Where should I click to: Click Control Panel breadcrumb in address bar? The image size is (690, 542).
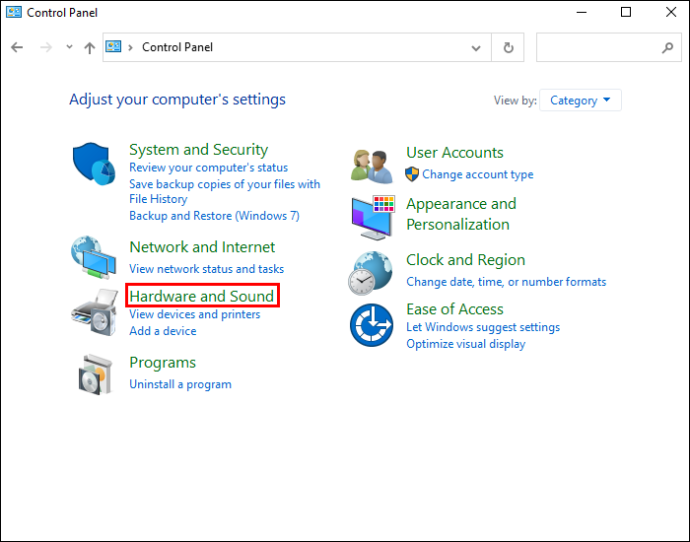(x=177, y=47)
